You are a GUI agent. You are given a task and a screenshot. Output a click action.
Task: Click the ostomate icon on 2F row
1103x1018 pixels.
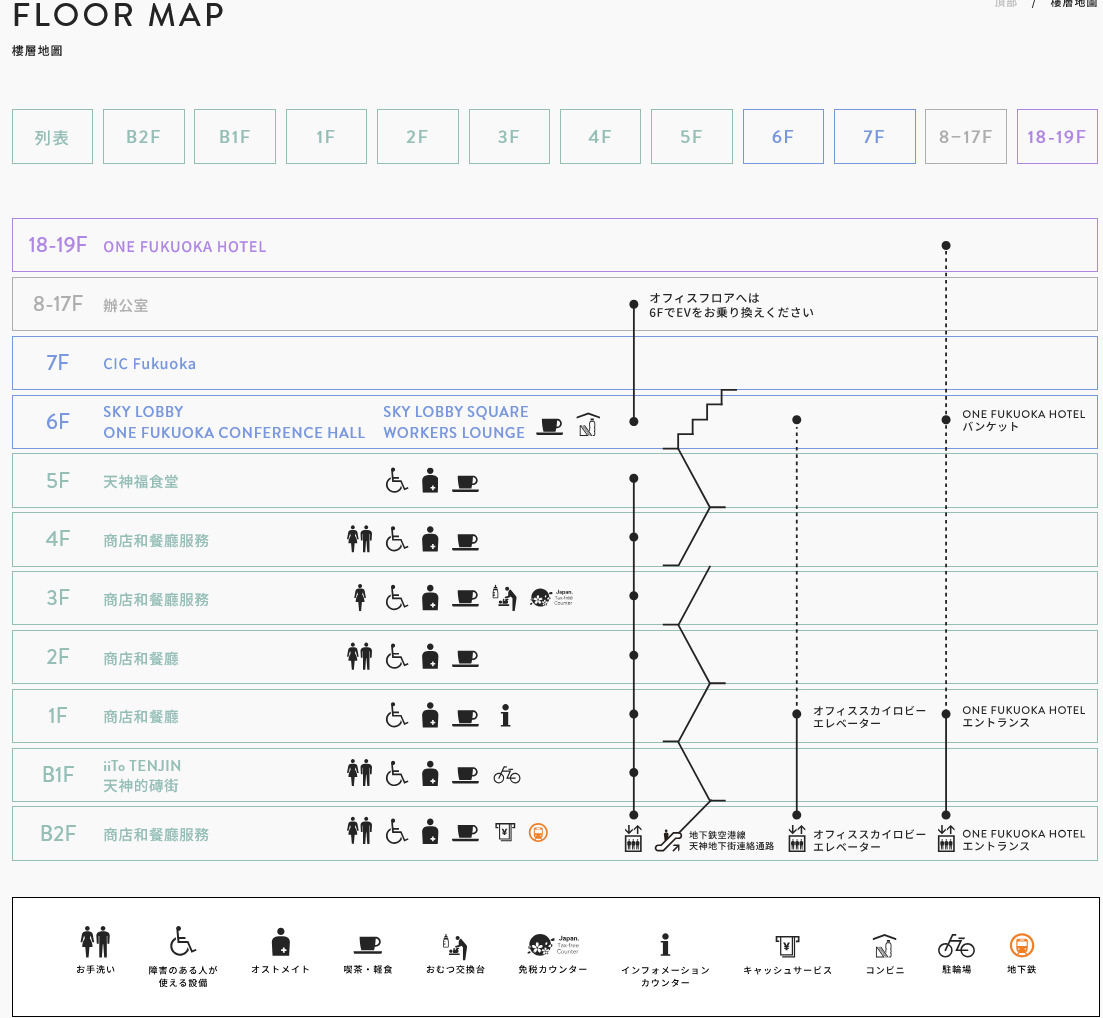pos(430,657)
